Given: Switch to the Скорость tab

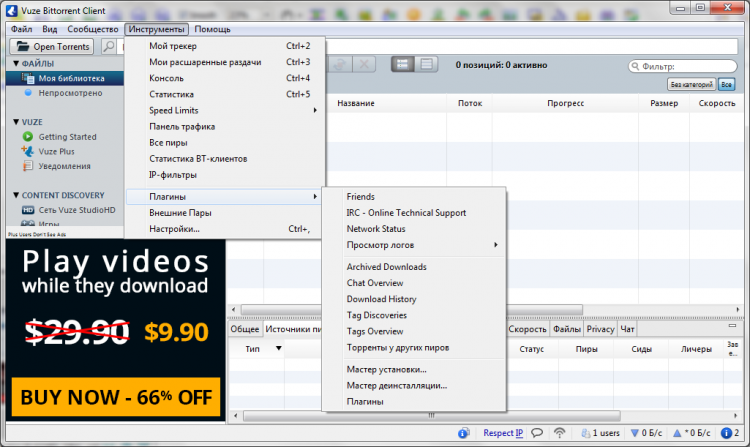Looking at the screenshot, I should click(527, 329).
